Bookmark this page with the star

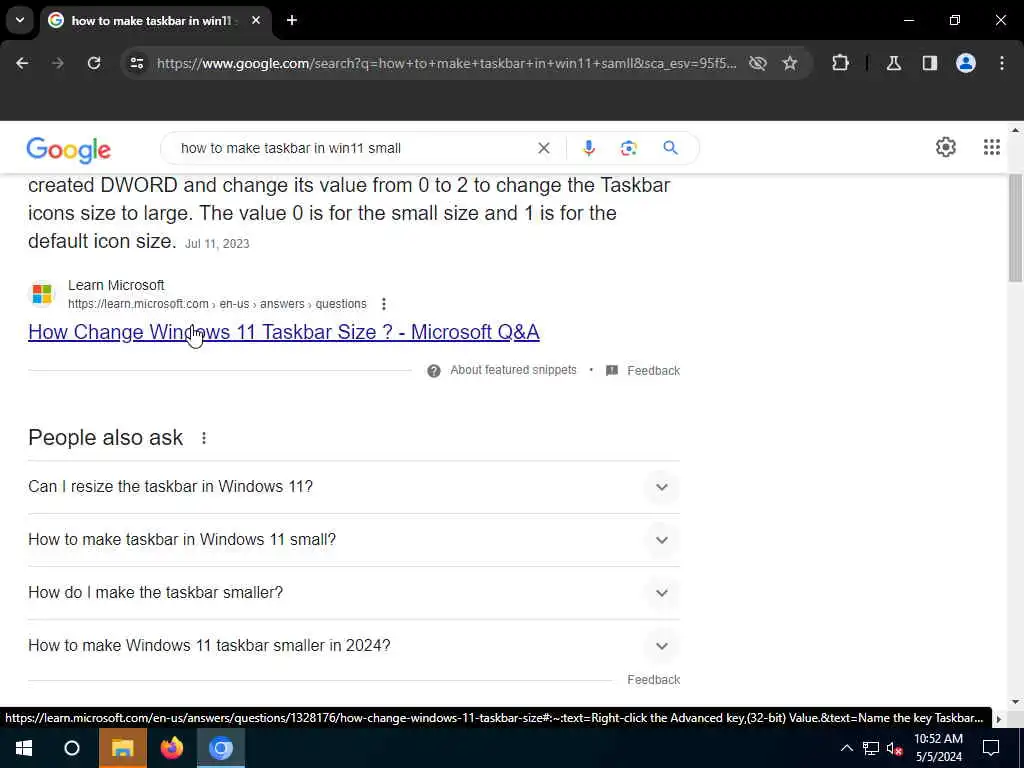click(x=790, y=63)
